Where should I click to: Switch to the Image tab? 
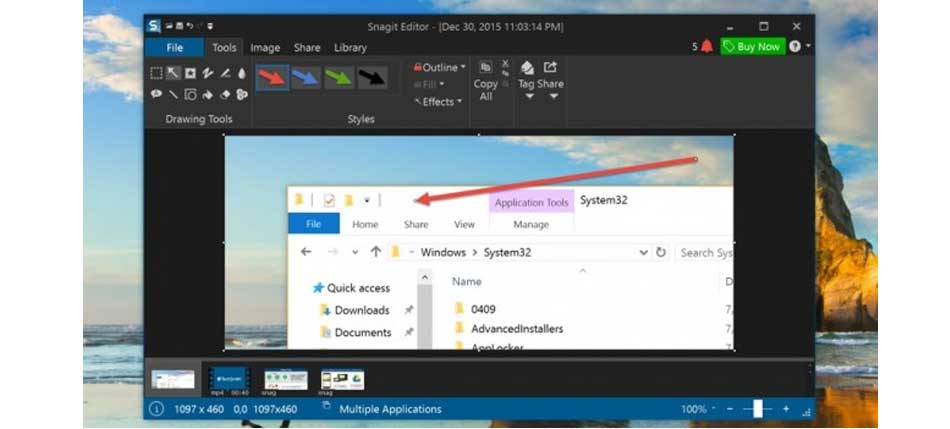[x=265, y=47]
